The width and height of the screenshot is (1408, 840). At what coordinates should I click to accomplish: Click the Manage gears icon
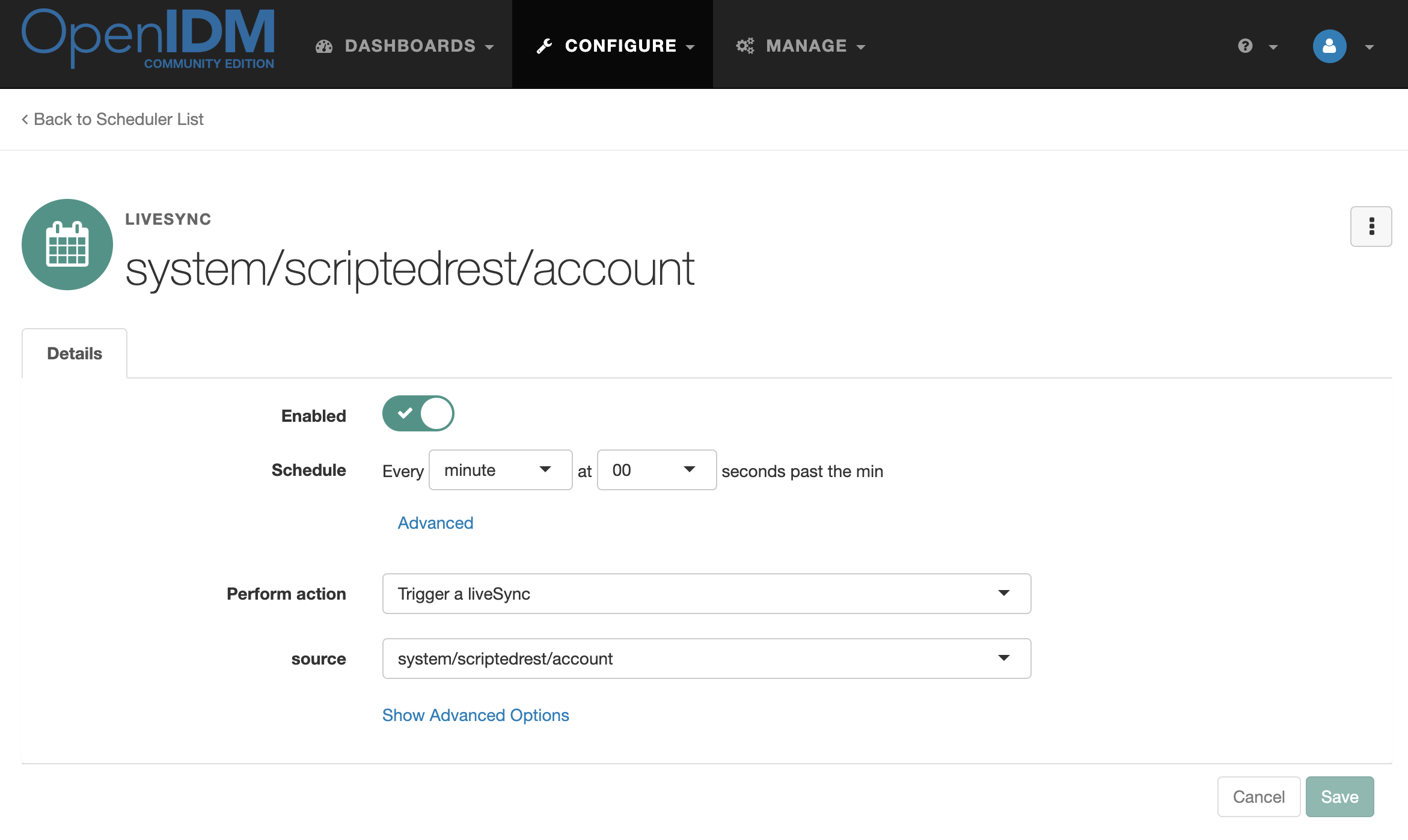[x=745, y=46]
